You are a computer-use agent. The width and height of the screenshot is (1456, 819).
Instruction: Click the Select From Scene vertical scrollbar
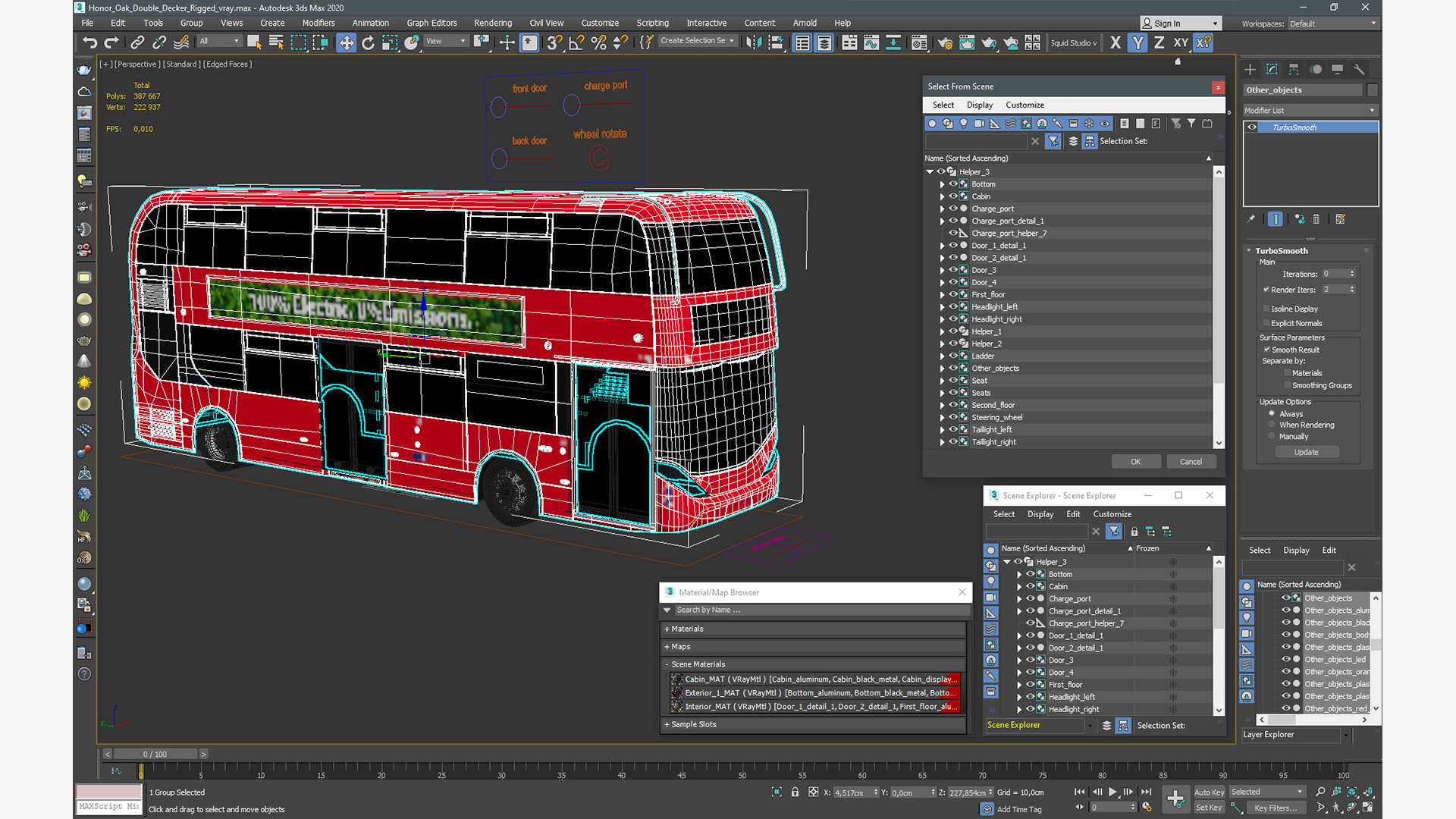(x=1219, y=307)
